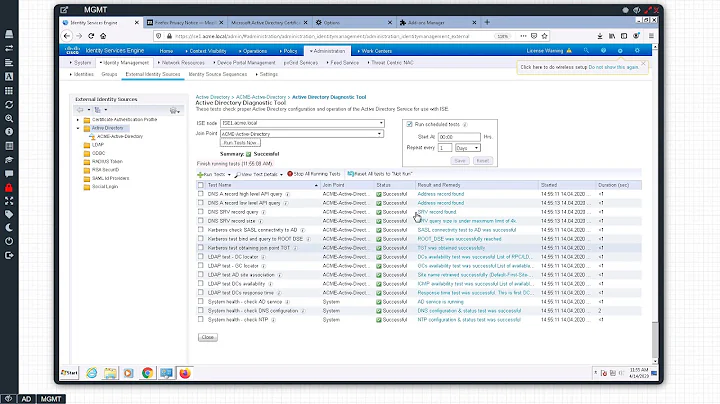720x404 pixels.
Task: Click the Do not show this again link
Action: pos(613,67)
